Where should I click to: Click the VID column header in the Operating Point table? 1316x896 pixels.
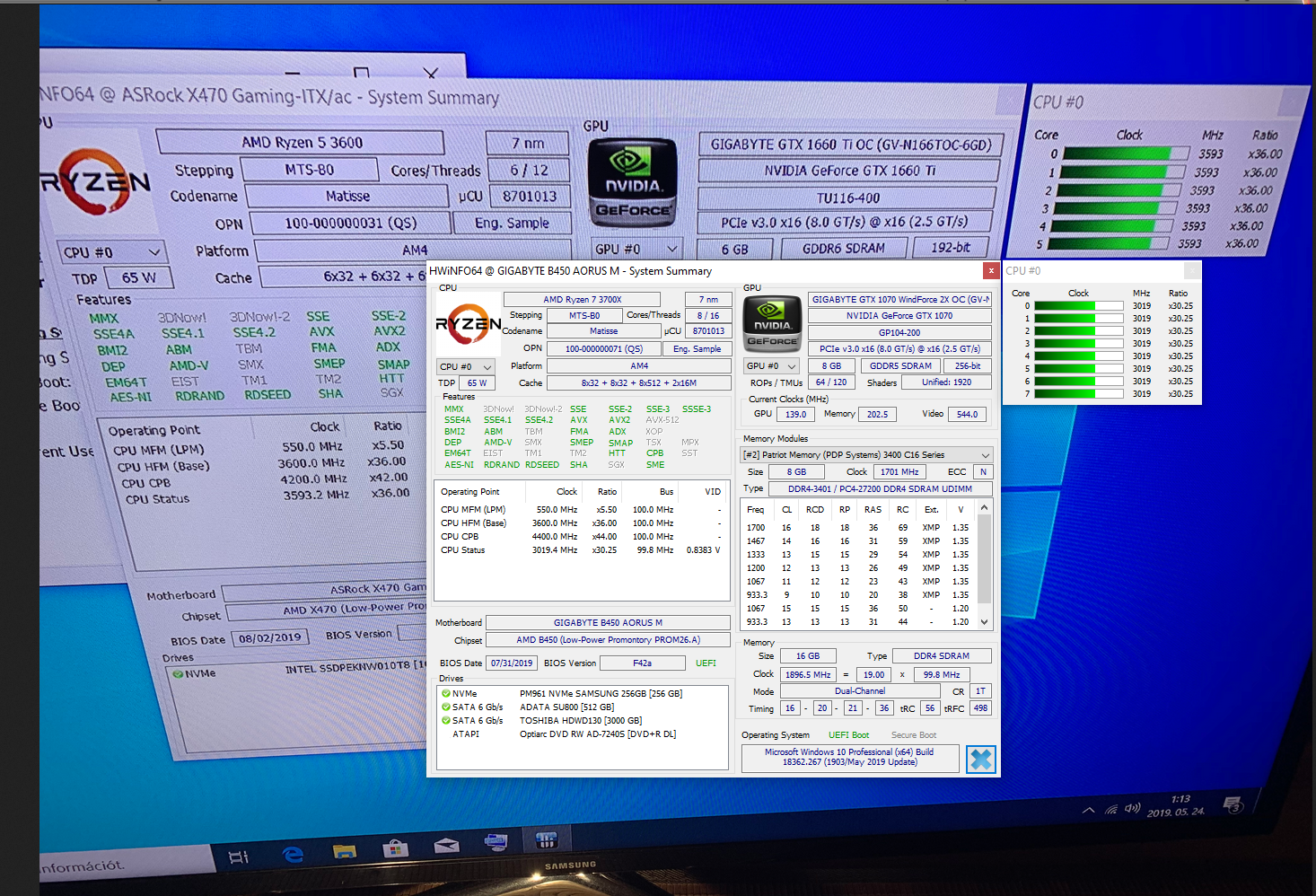tap(713, 491)
